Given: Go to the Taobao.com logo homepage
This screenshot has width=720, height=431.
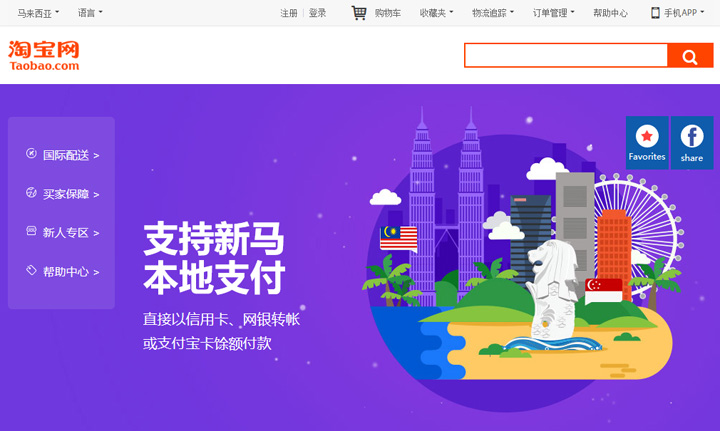Looking at the screenshot, I should [44, 56].
